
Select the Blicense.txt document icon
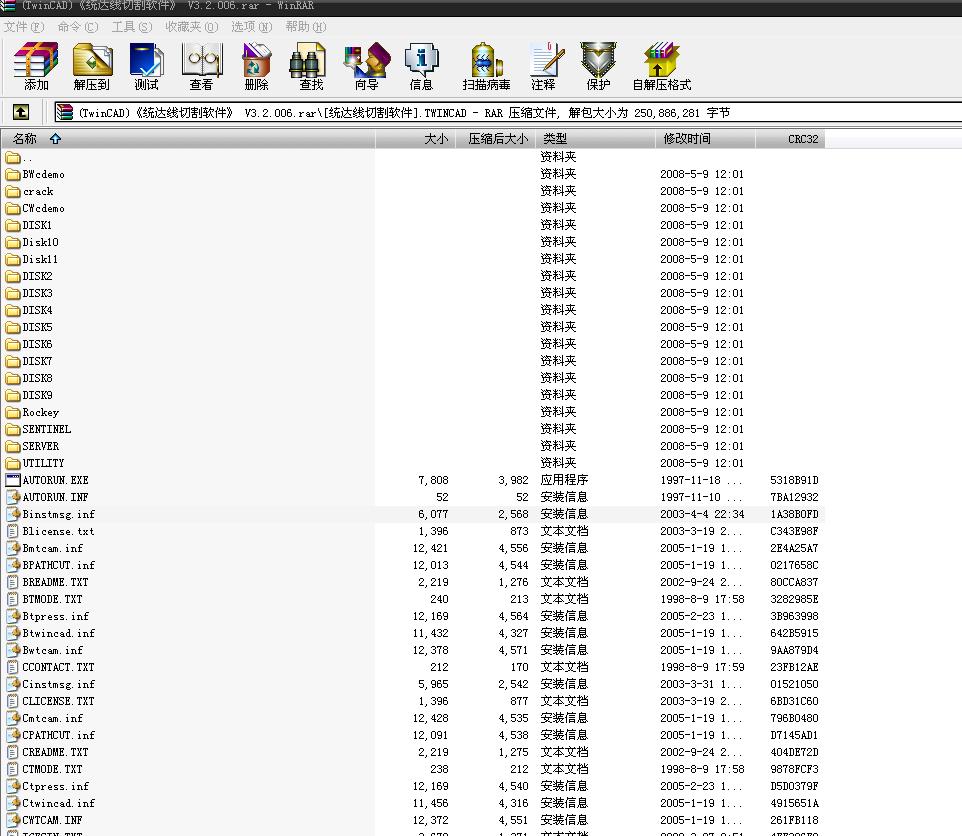click(13, 531)
